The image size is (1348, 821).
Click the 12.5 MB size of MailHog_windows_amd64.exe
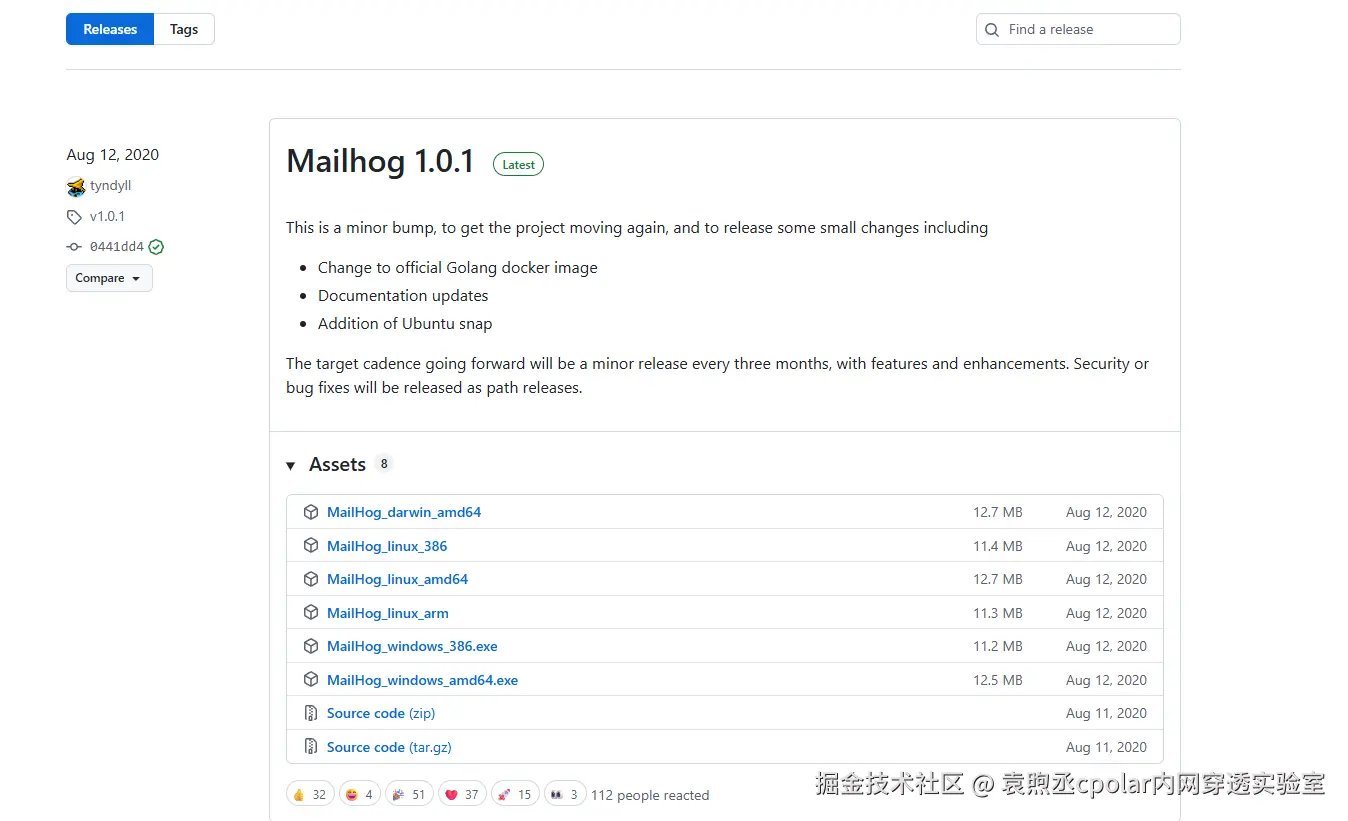pyautogui.click(x=998, y=680)
